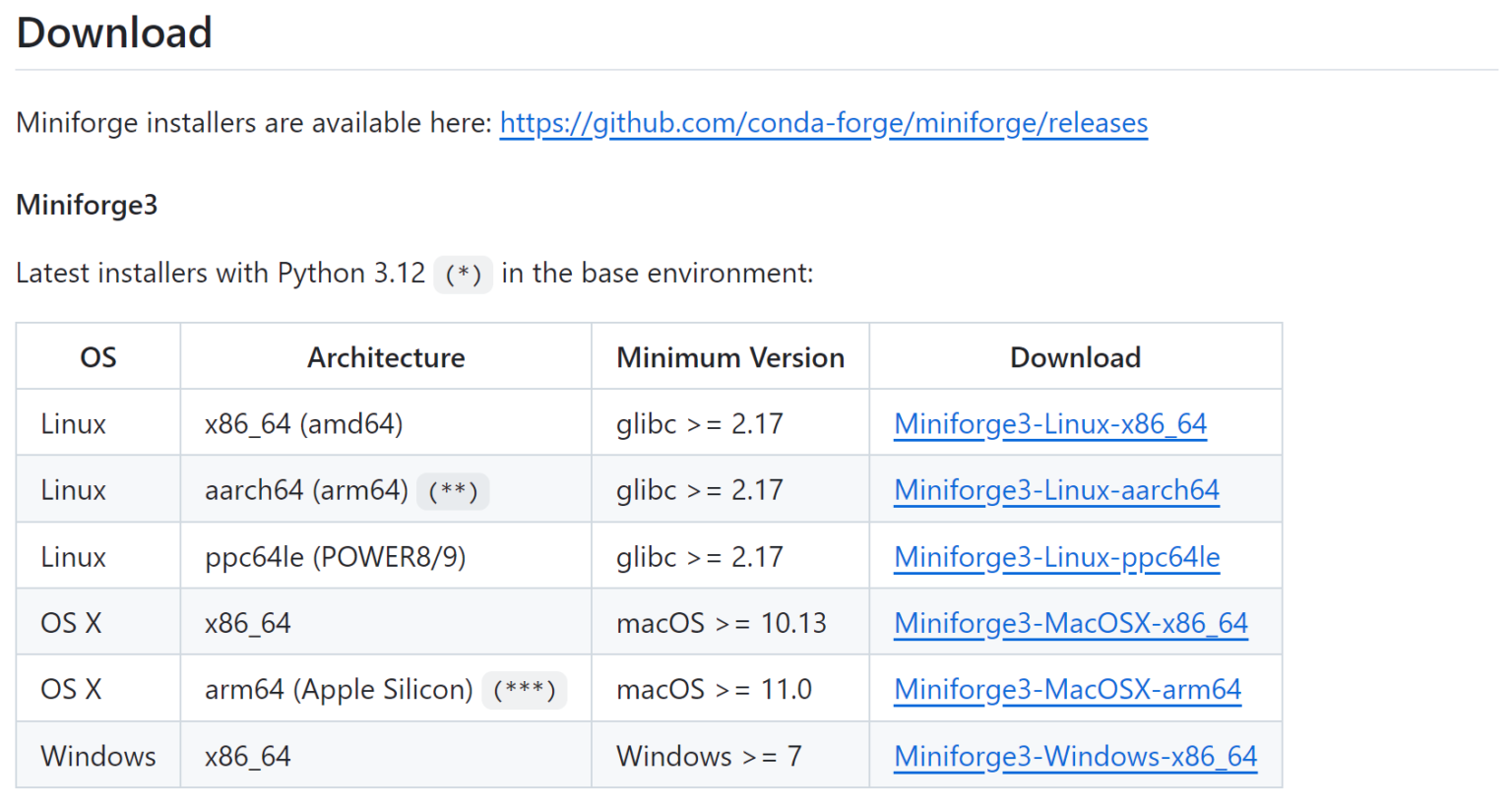Image resolution: width=1512 pixels, height=808 pixels.
Task: Select the Download page heading
Action: click(x=113, y=32)
